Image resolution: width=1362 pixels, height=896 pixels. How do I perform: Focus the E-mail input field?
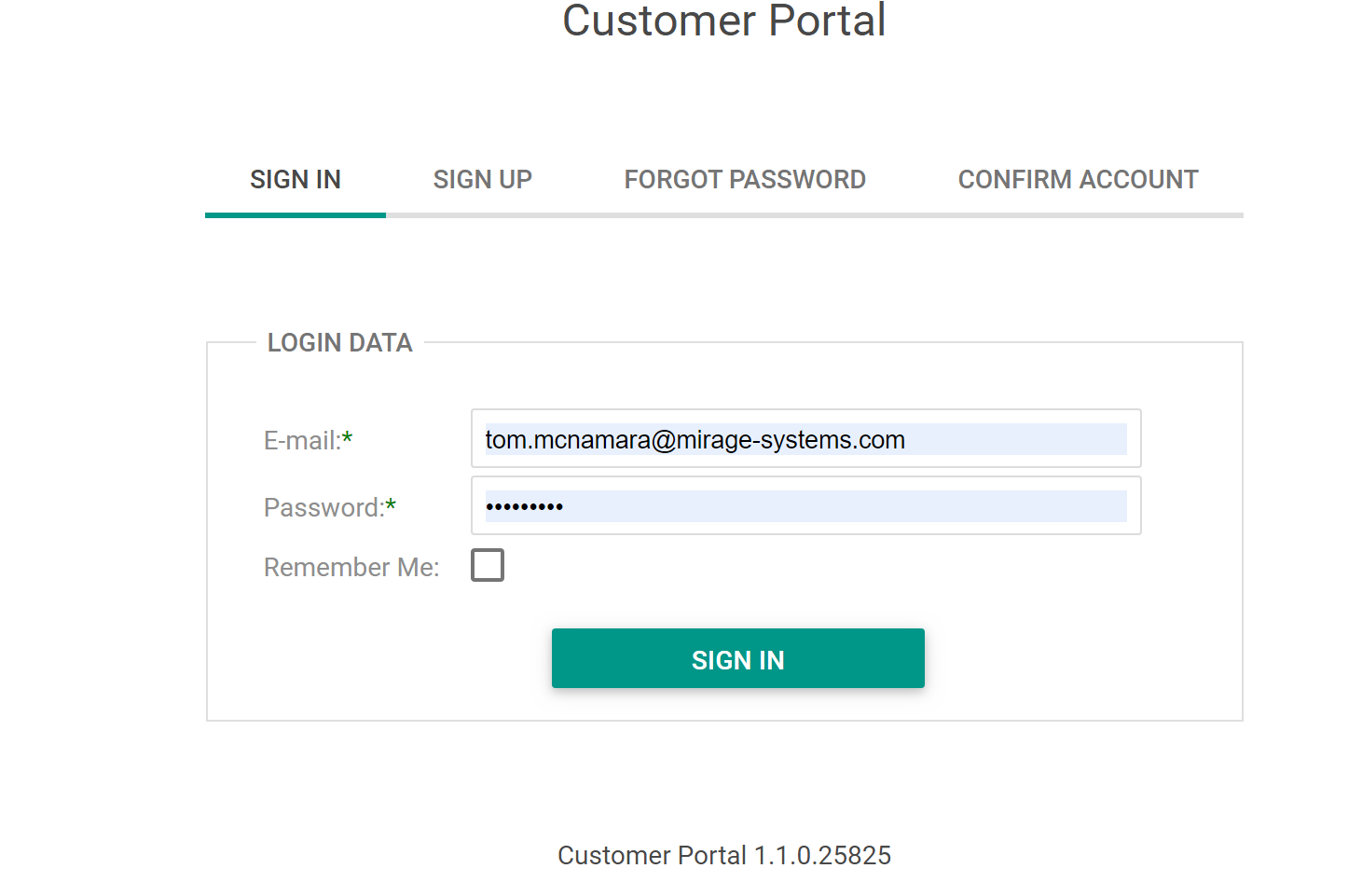click(x=805, y=439)
